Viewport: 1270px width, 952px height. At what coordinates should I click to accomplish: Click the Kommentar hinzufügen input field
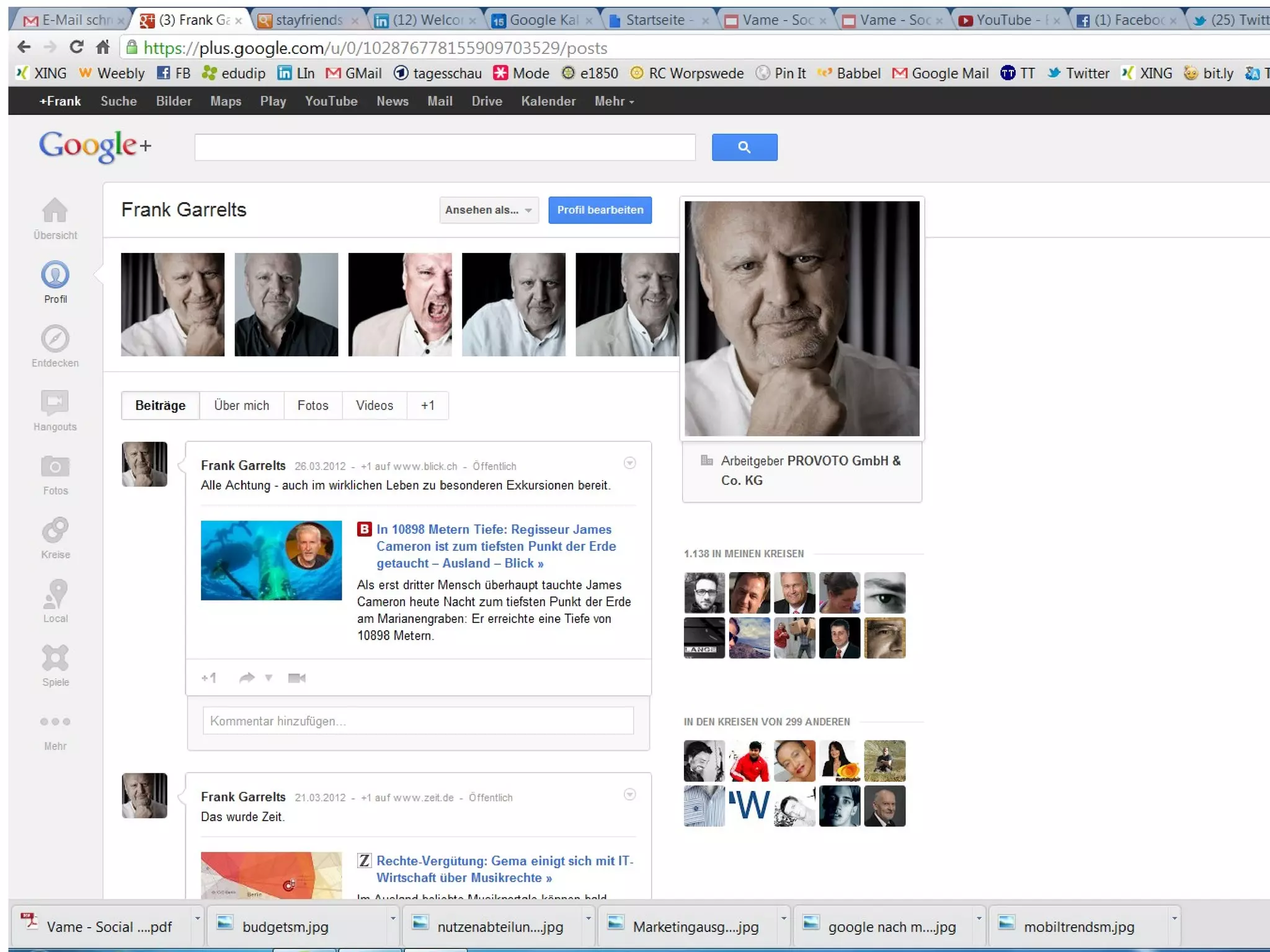(x=418, y=721)
